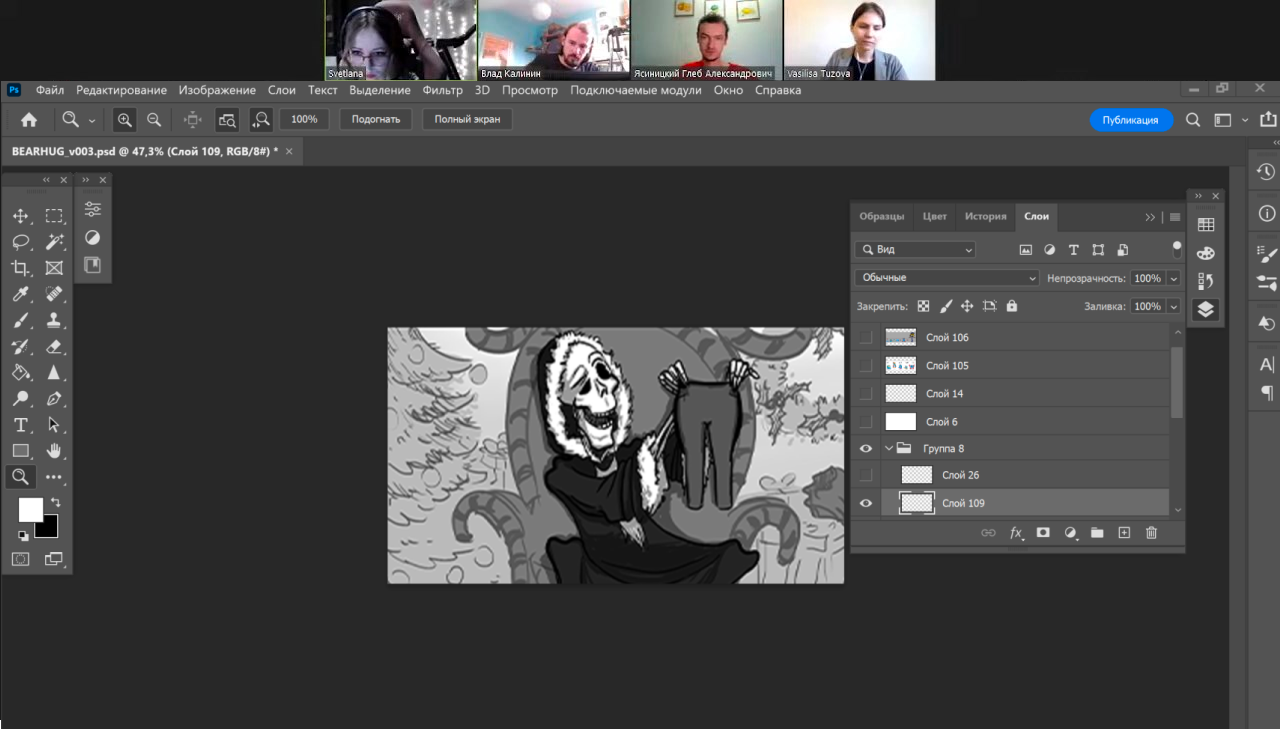Open the Zoom tool preset picker arrow
Image resolution: width=1280 pixels, height=729 pixels.
pos(92,120)
